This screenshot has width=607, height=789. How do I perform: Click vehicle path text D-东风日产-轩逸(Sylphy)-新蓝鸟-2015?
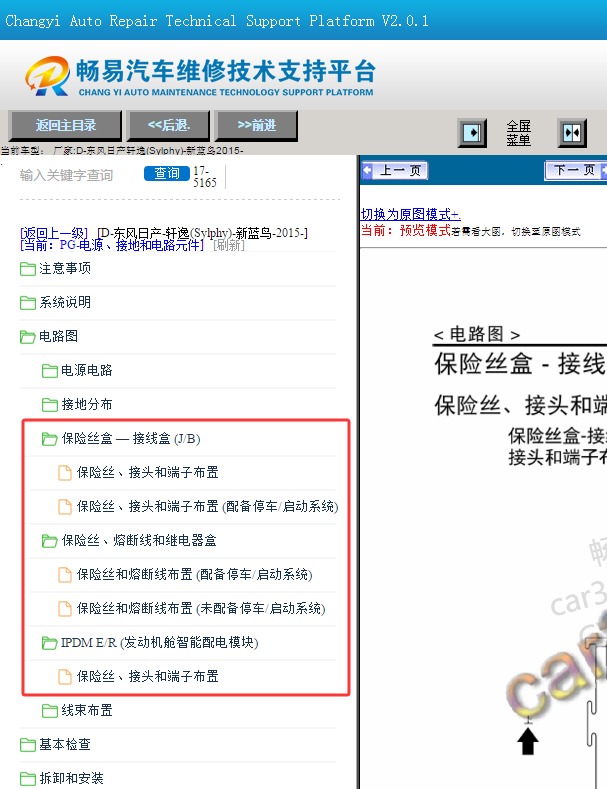click(x=202, y=233)
